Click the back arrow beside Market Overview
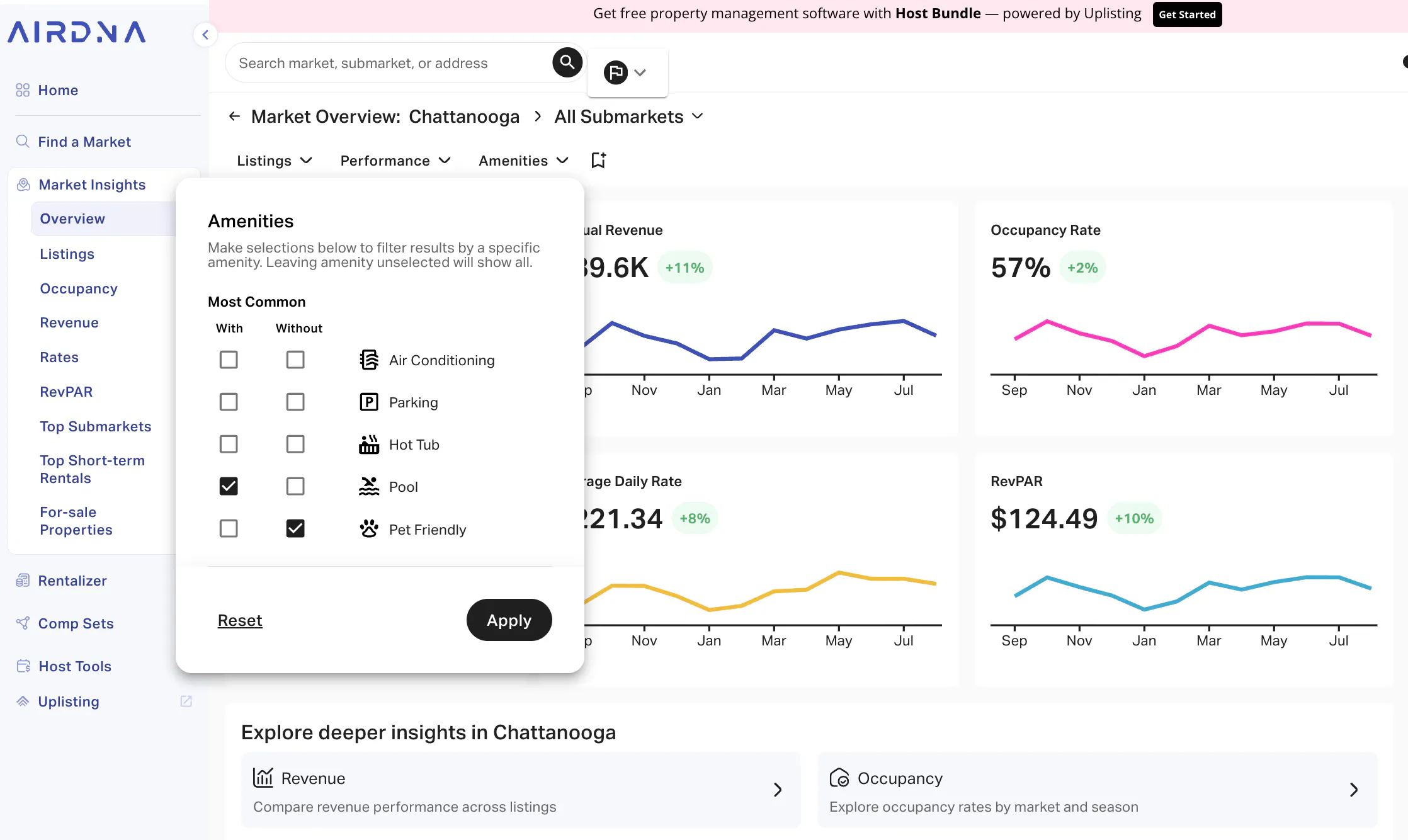 click(234, 116)
